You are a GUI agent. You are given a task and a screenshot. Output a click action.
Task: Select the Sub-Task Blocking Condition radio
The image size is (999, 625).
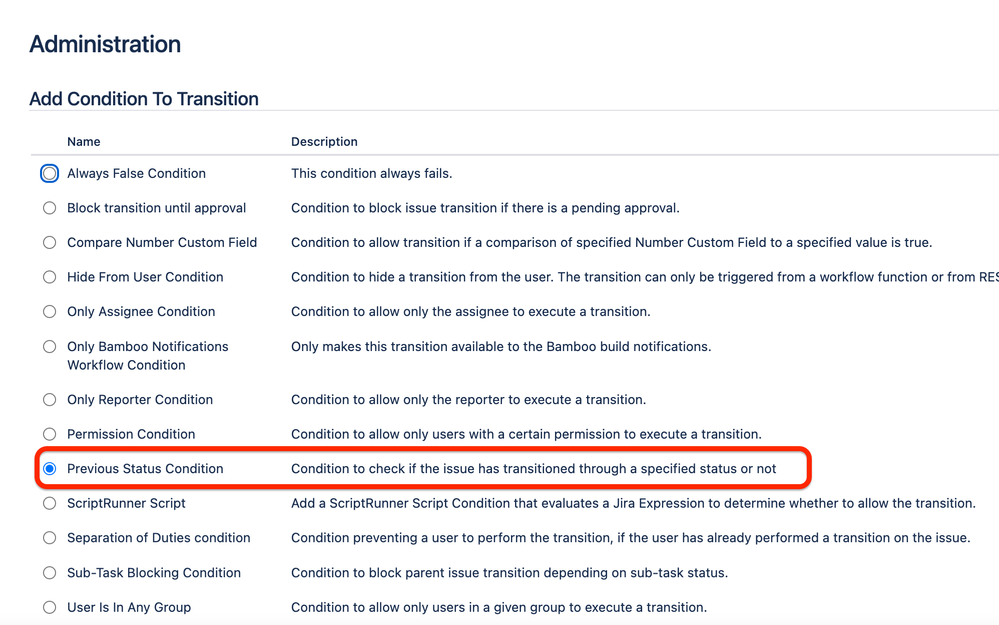49,573
